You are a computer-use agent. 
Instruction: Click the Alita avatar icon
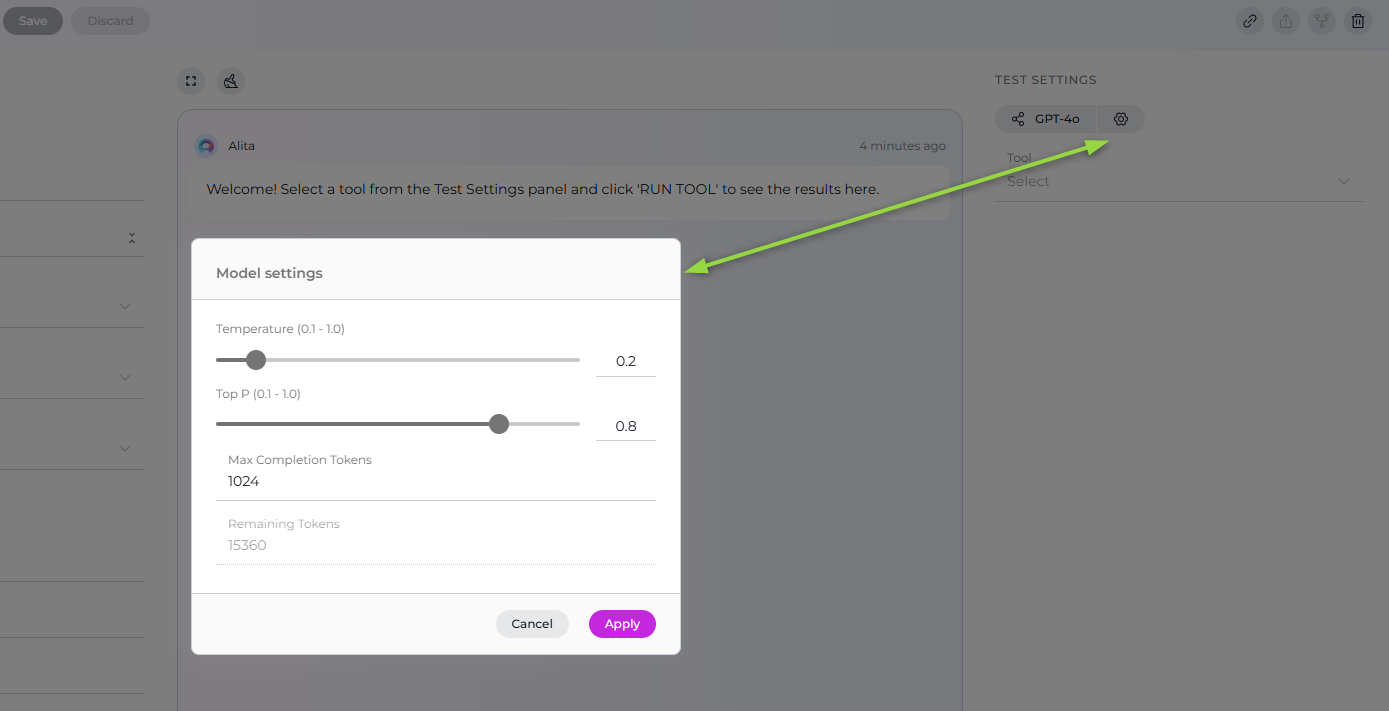pyautogui.click(x=206, y=146)
